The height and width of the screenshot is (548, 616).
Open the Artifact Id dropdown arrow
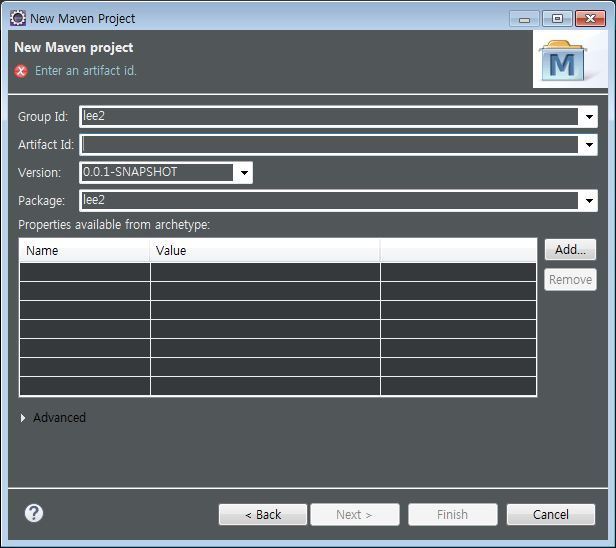(589, 145)
